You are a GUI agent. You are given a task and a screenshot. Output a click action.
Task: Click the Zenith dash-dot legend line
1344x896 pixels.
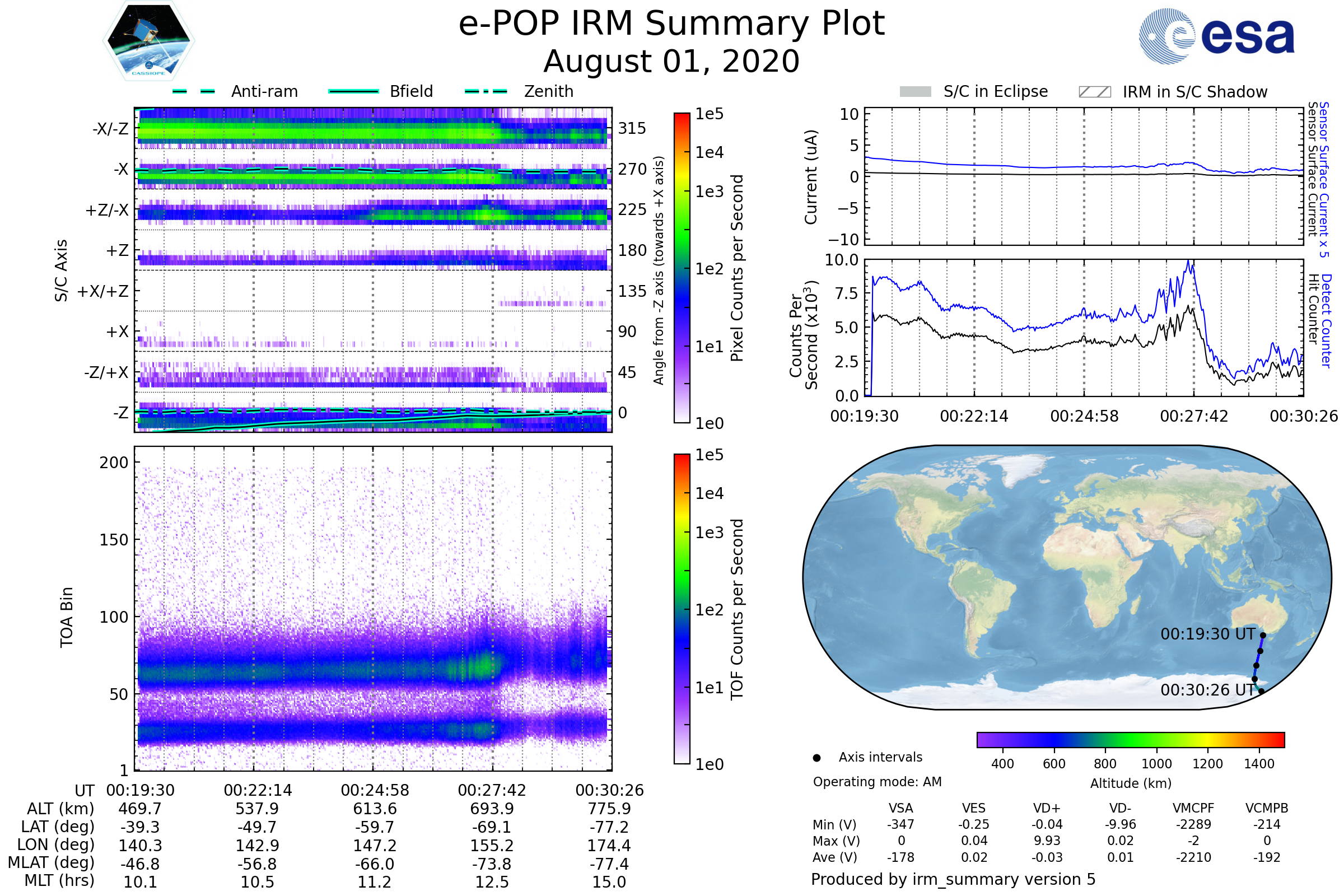pyautogui.click(x=486, y=91)
